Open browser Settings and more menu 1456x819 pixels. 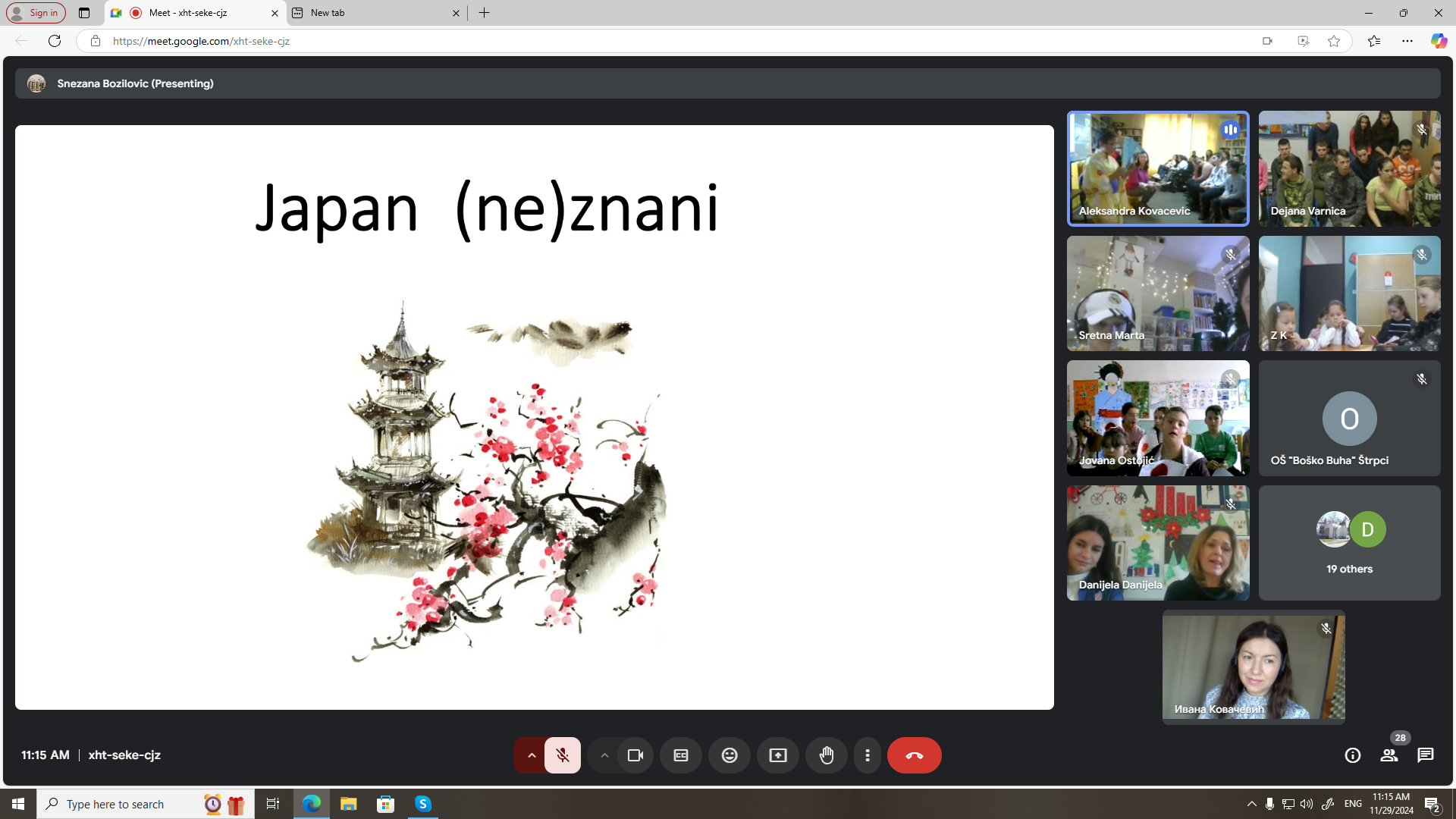click(x=1407, y=41)
